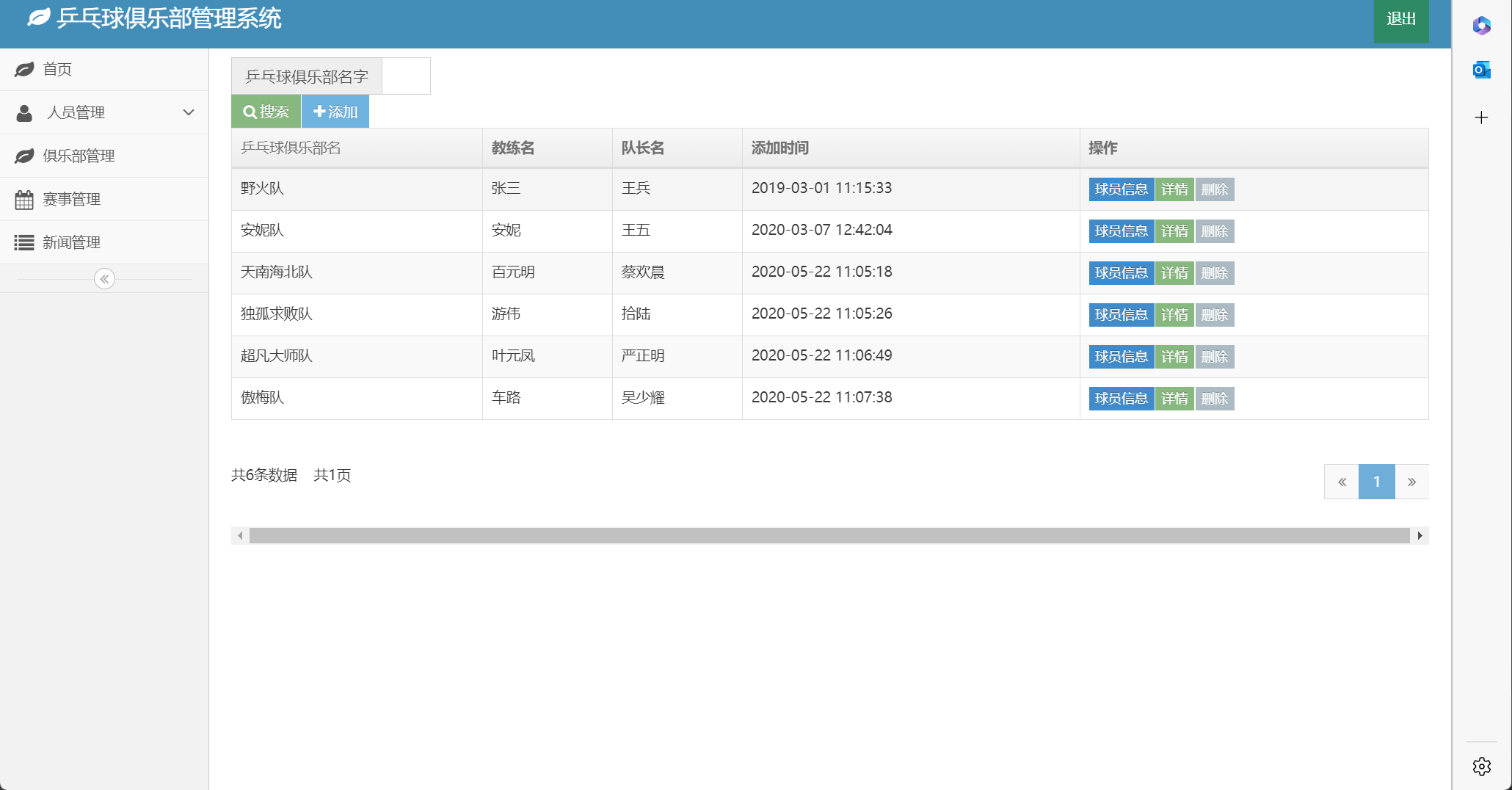The width and height of the screenshot is (1512, 790).
Task: Open 赛事管理 via its calendar icon
Action: coord(25,199)
